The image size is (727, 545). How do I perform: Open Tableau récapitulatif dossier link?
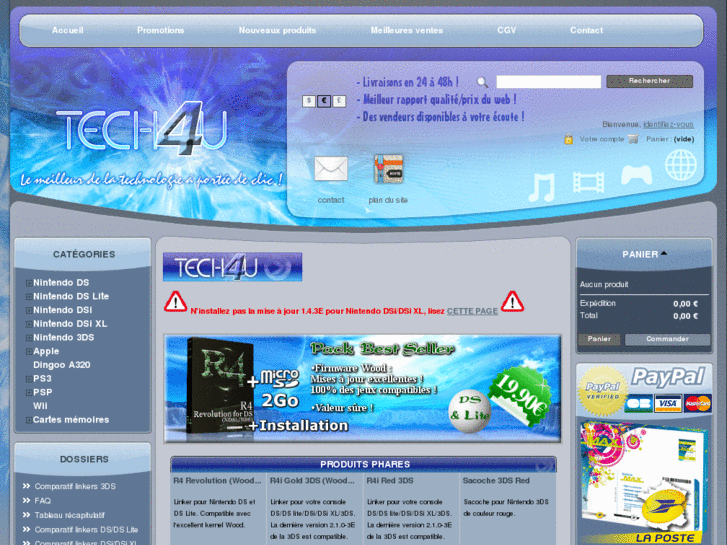coord(70,515)
